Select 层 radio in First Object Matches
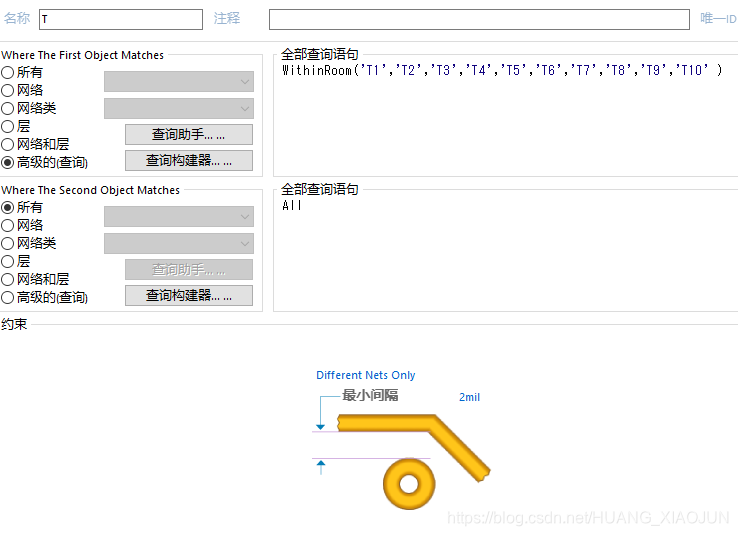738x536 pixels. click(8, 126)
